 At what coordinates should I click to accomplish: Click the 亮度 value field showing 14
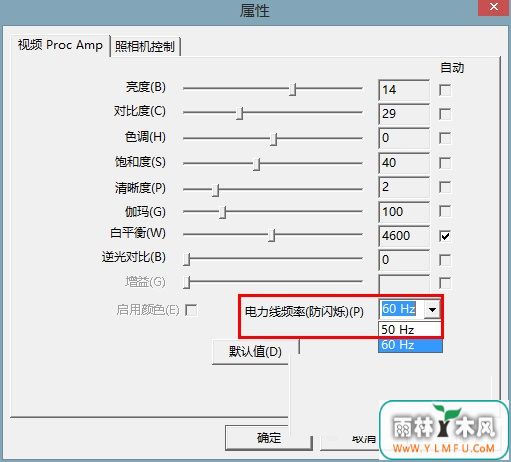[404, 90]
